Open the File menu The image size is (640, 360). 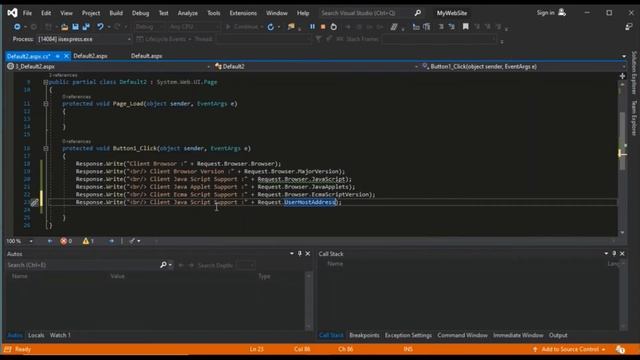tap(27, 13)
